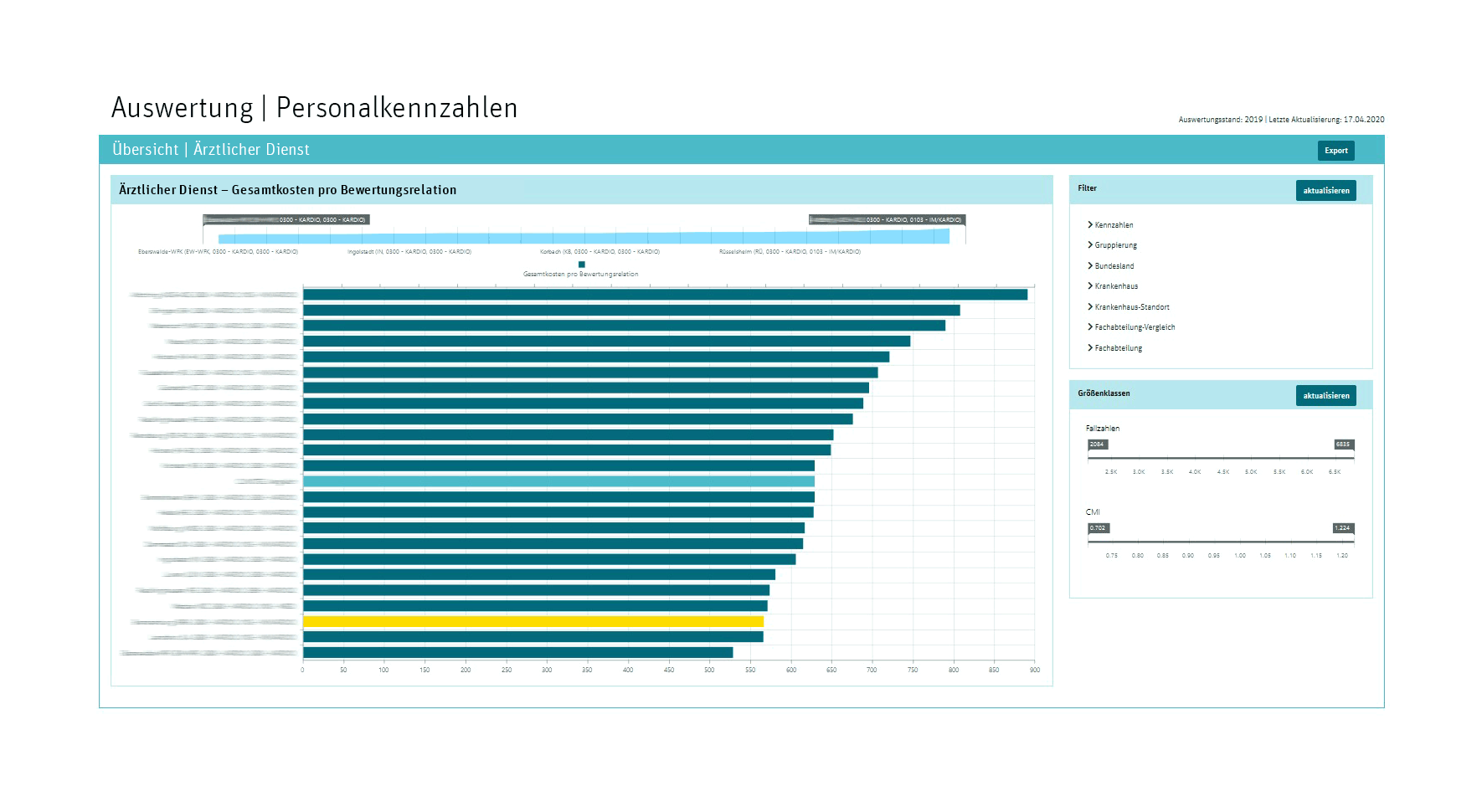Click the arrow icon beside Fachabteilung
Screen dimensions: 1482x812
(1090, 348)
